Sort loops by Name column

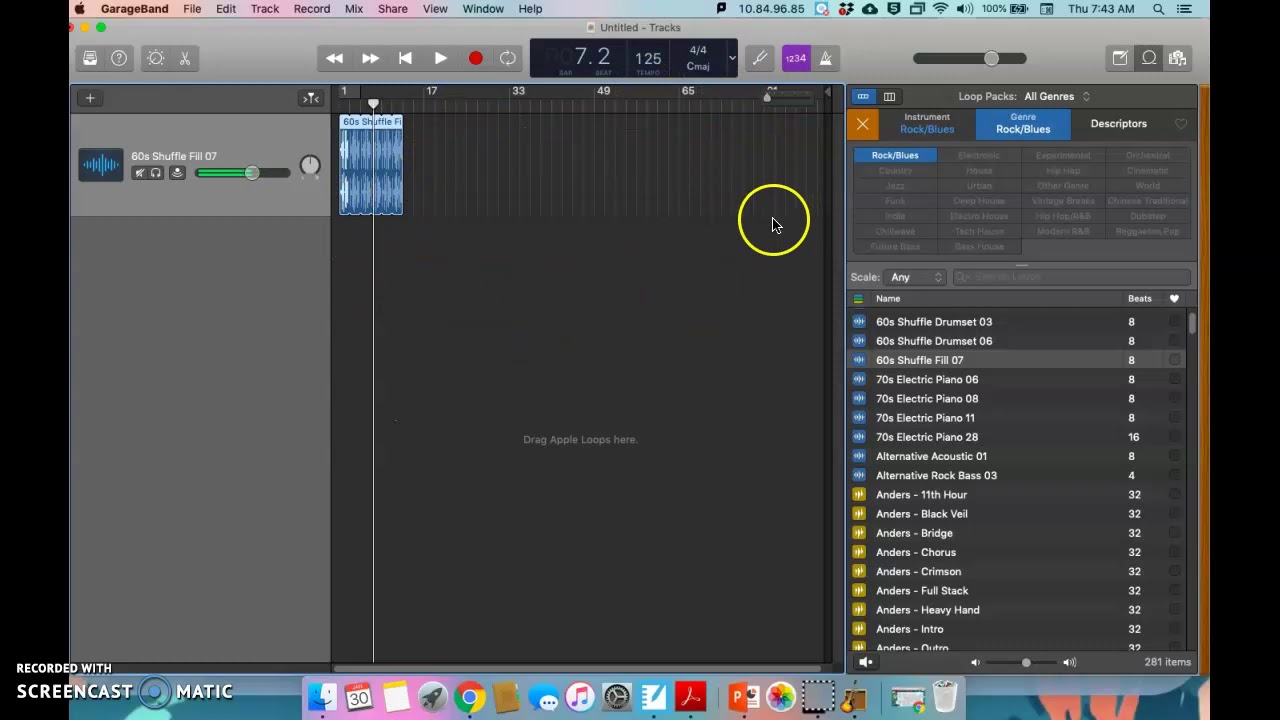coord(888,298)
